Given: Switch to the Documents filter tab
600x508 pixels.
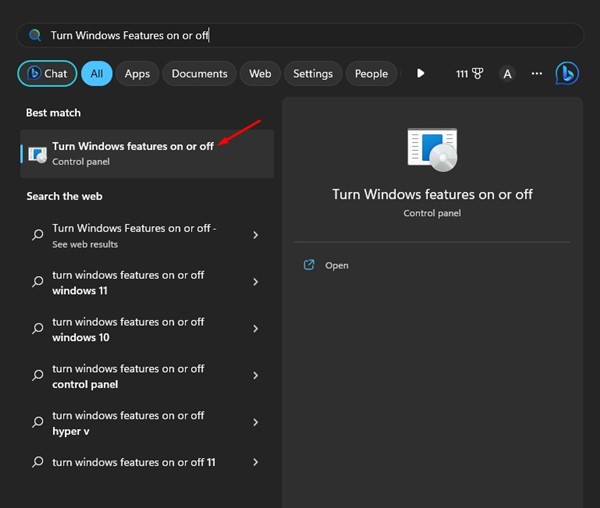Looking at the screenshot, I should [199, 73].
